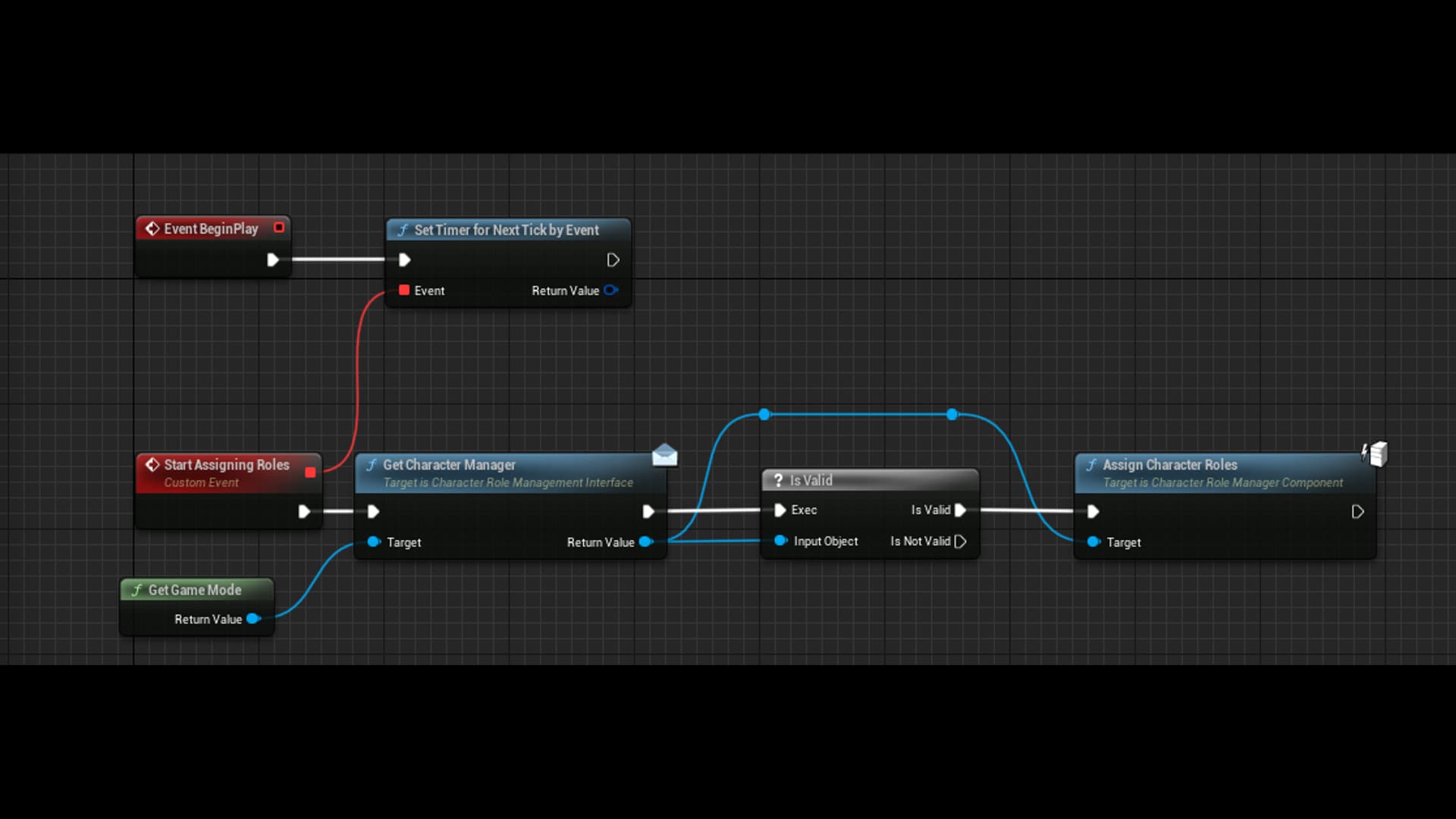1456x819 pixels.
Task: Click the Target pin on Assign Character Roles
Action: pyautogui.click(x=1093, y=542)
